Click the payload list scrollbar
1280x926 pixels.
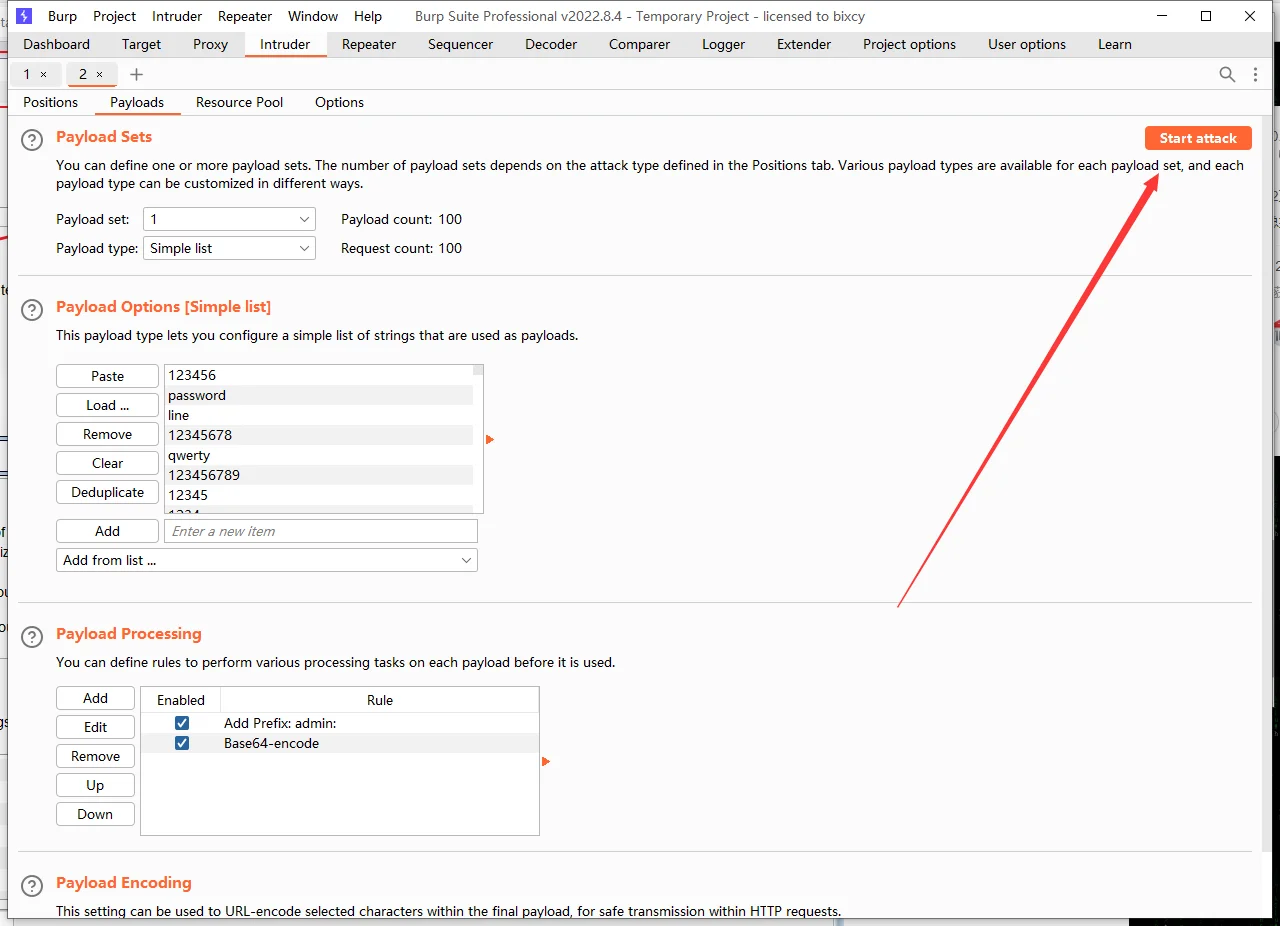click(478, 440)
